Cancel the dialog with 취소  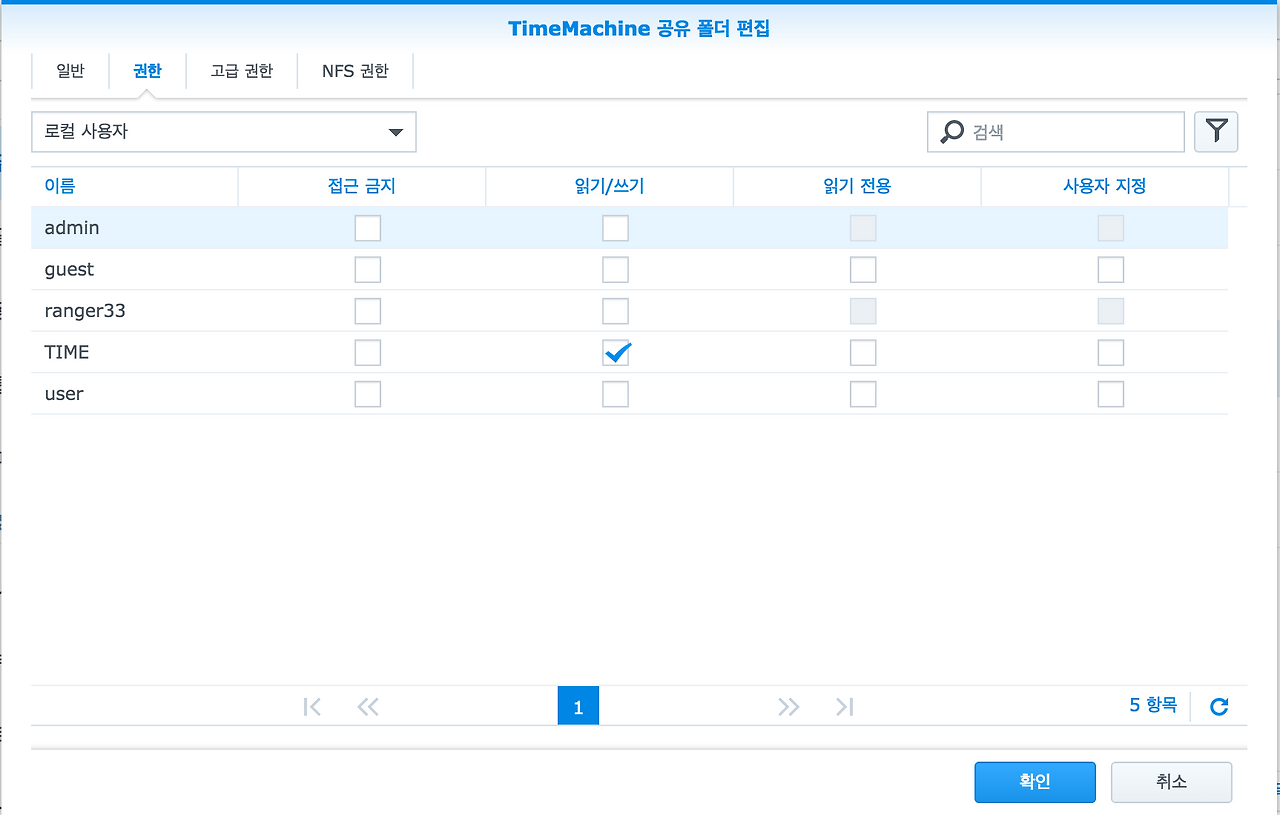[1171, 782]
